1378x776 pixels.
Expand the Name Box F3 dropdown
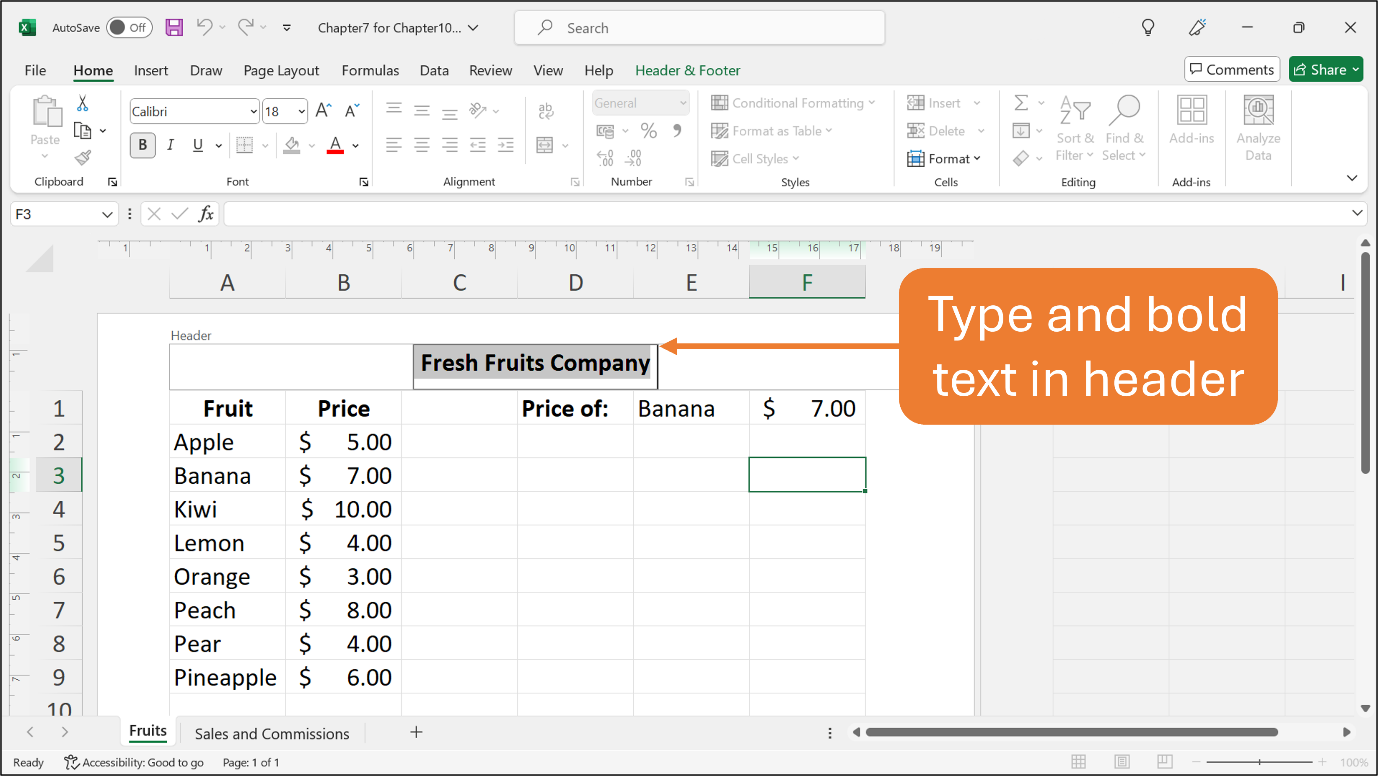click(108, 214)
